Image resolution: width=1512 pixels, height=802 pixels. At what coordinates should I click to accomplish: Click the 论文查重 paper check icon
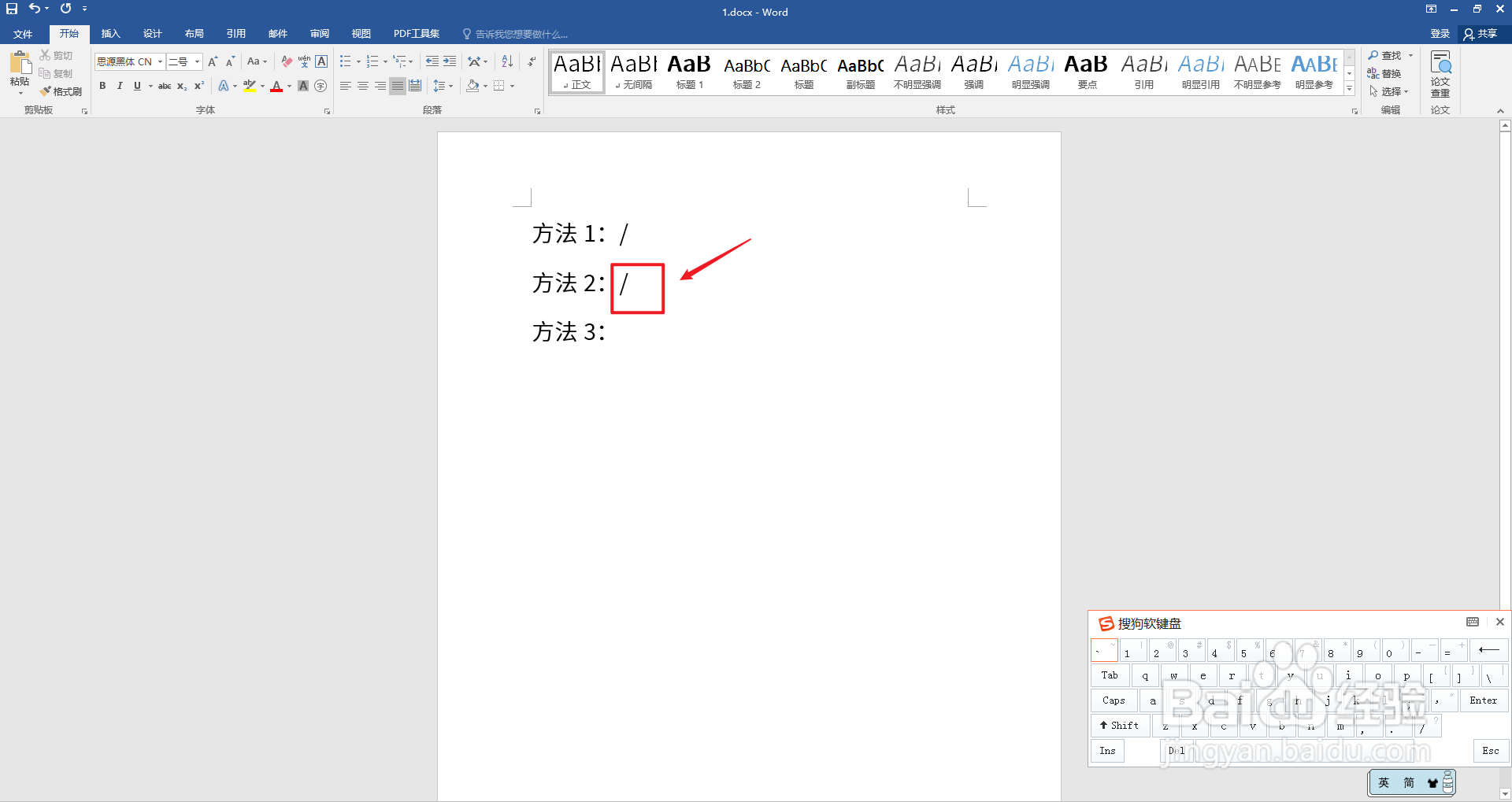click(x=1440, y=74)
